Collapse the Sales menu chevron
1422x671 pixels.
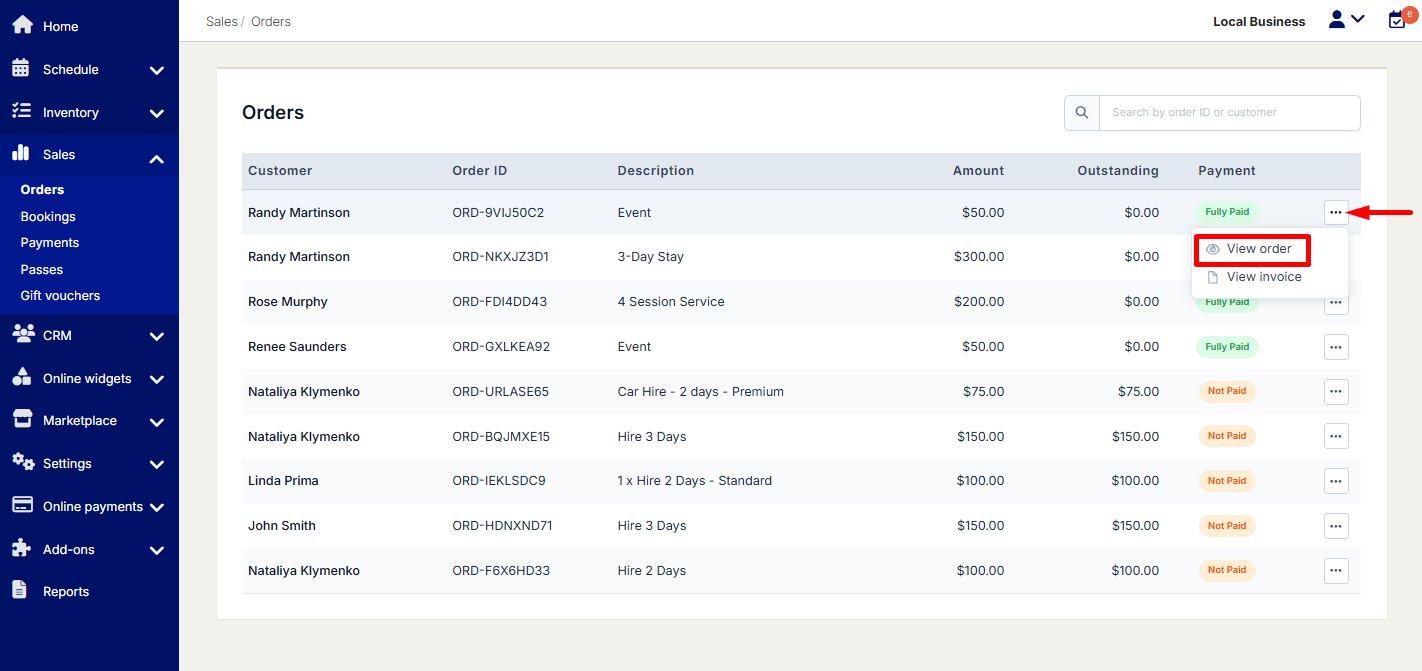(156, 157)
